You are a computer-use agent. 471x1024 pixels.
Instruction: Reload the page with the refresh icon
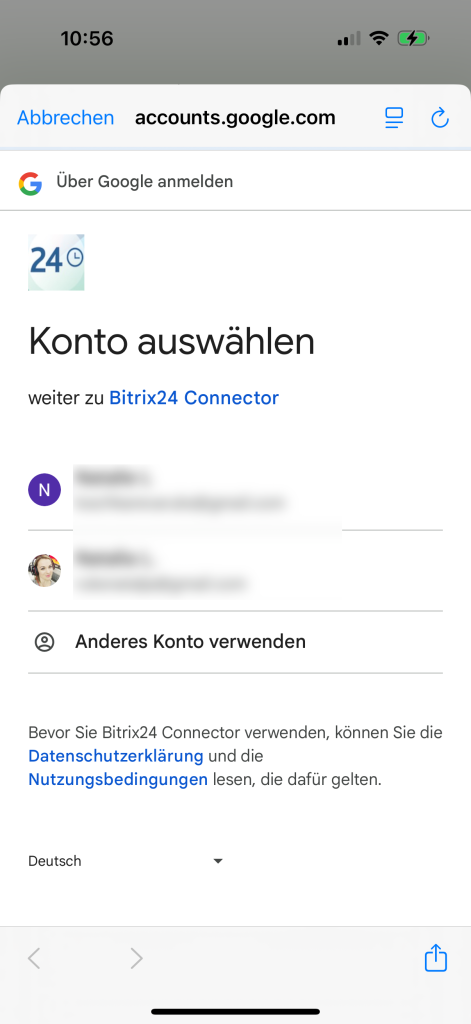[x=440, y=118]
